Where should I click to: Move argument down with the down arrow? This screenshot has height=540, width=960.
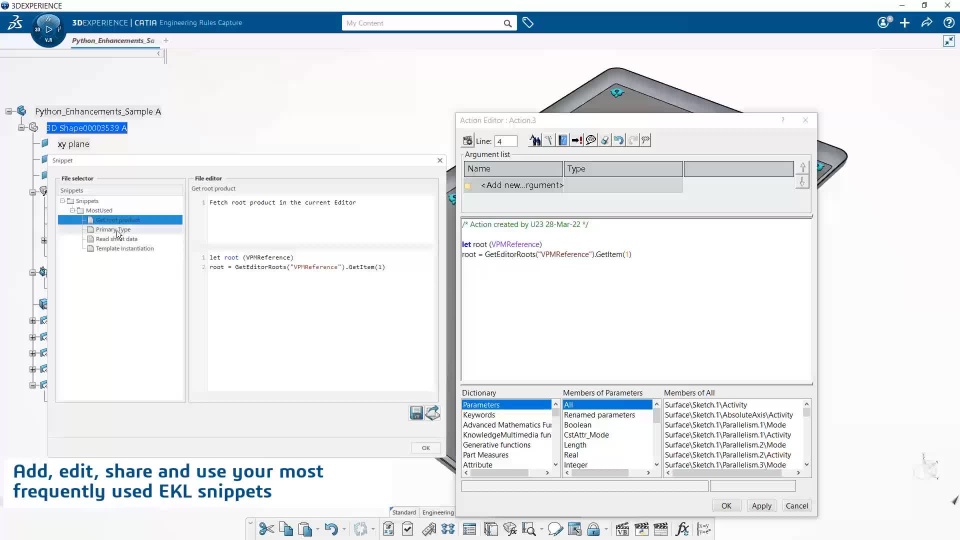(x=803, y=182)
